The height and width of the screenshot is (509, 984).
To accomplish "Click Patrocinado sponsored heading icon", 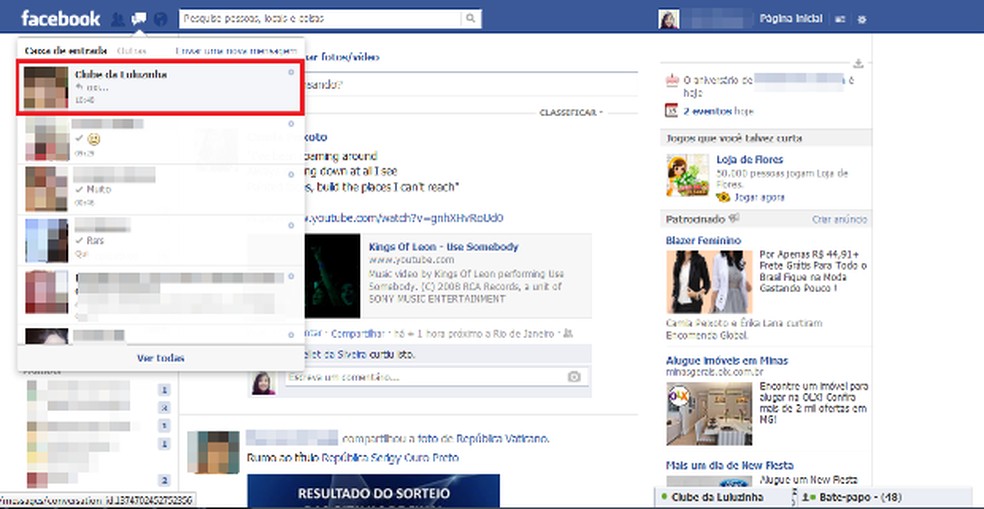I will click(732, 218).
